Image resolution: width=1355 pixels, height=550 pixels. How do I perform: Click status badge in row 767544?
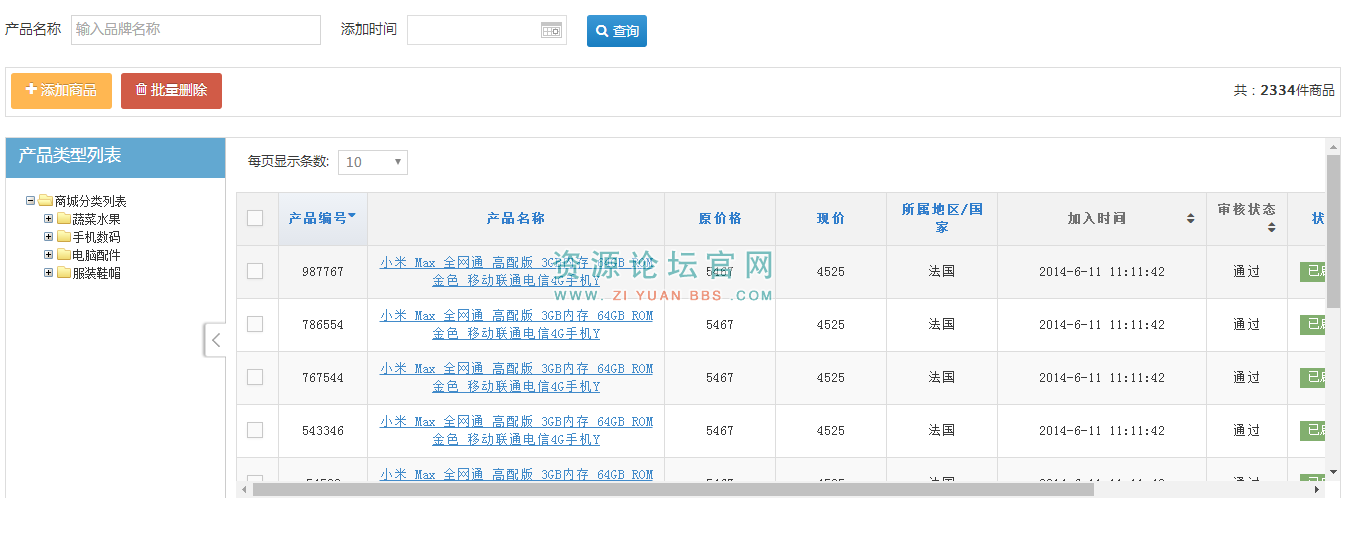(x=1312, y=377)
